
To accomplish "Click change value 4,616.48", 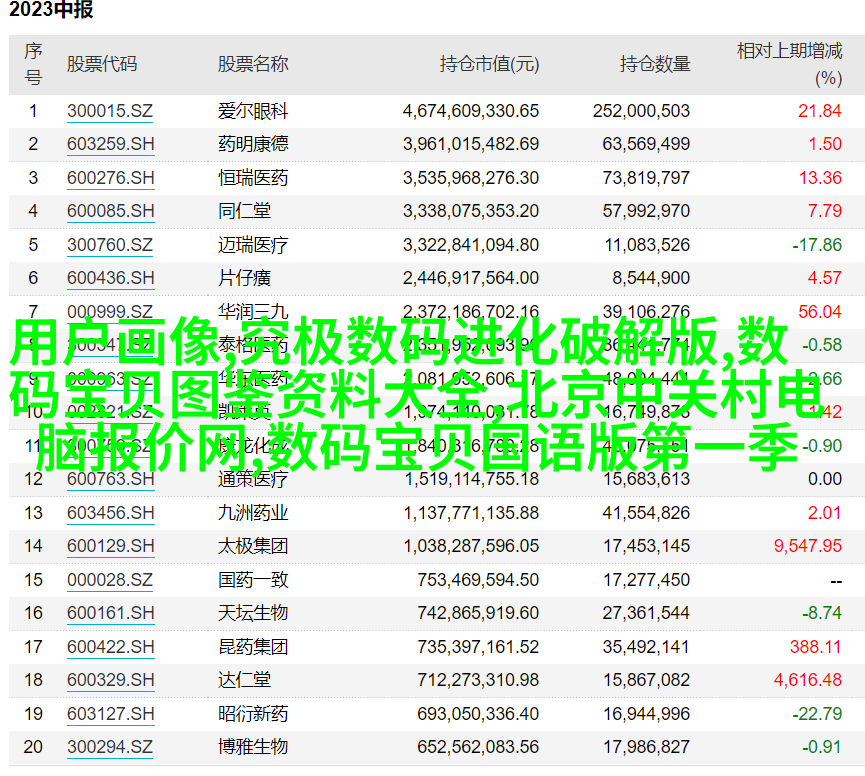I will (808, 679).
